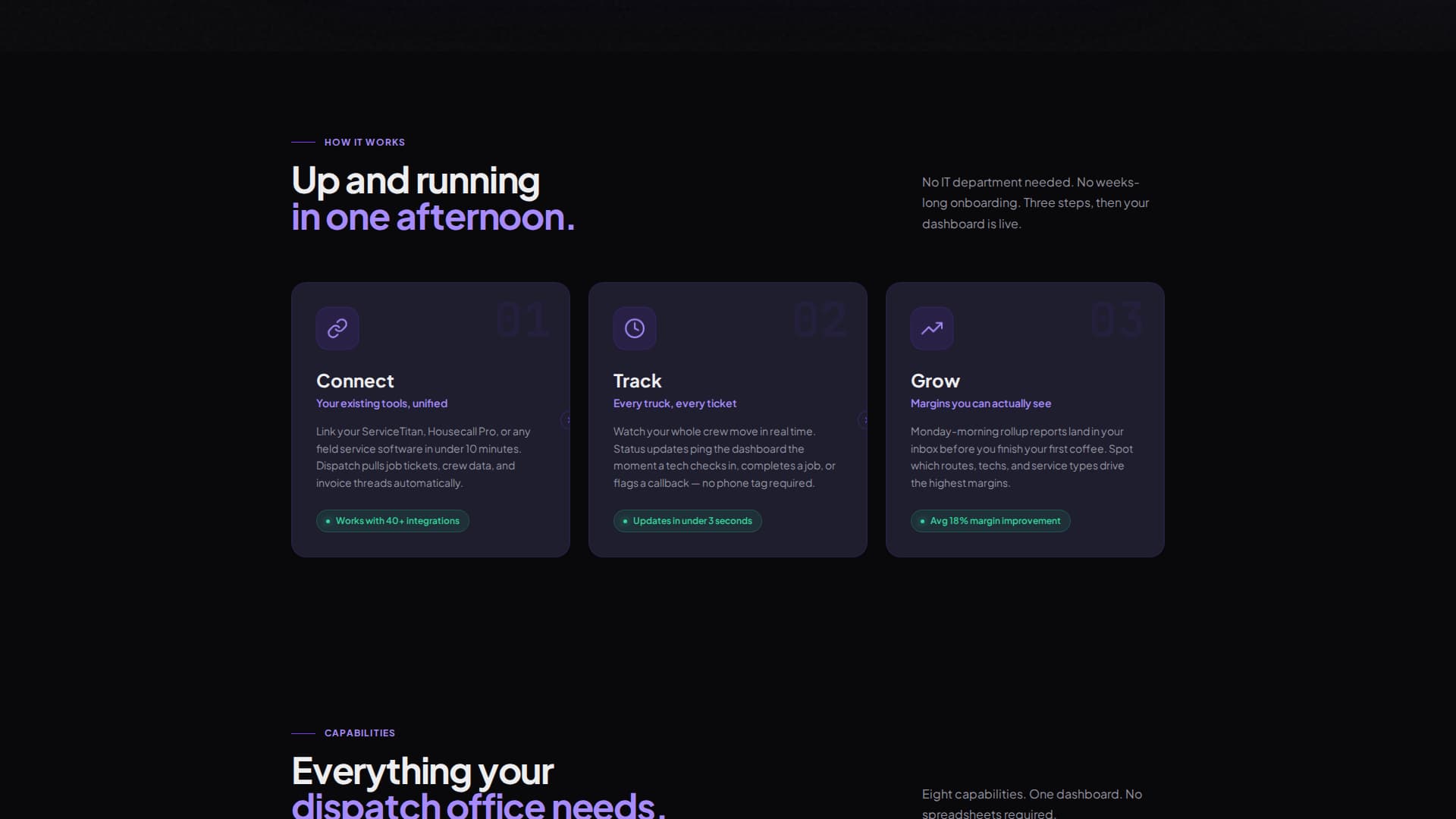Click the 'Up and running' heading line
Screen dimensions: 1456x819
[416, 181]
